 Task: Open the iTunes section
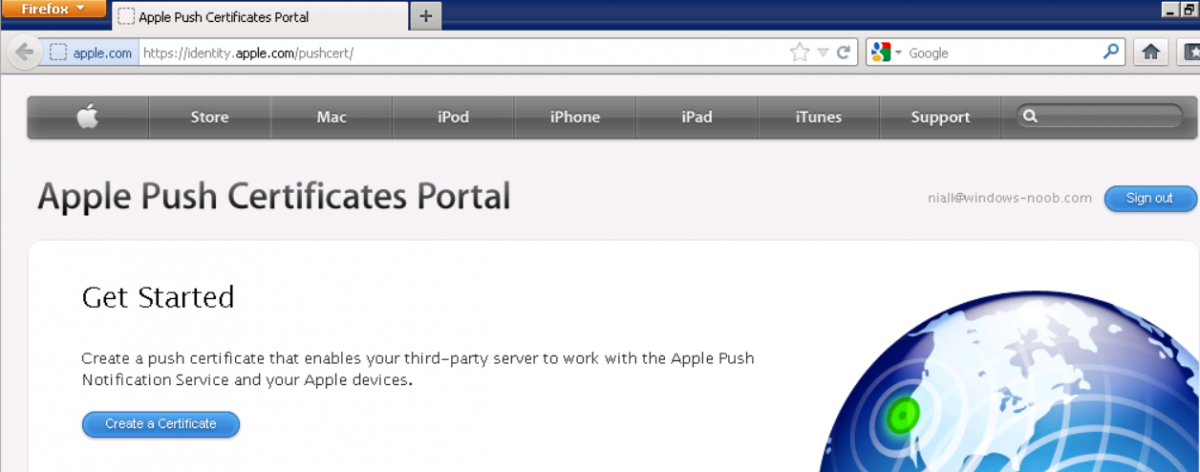819,117
